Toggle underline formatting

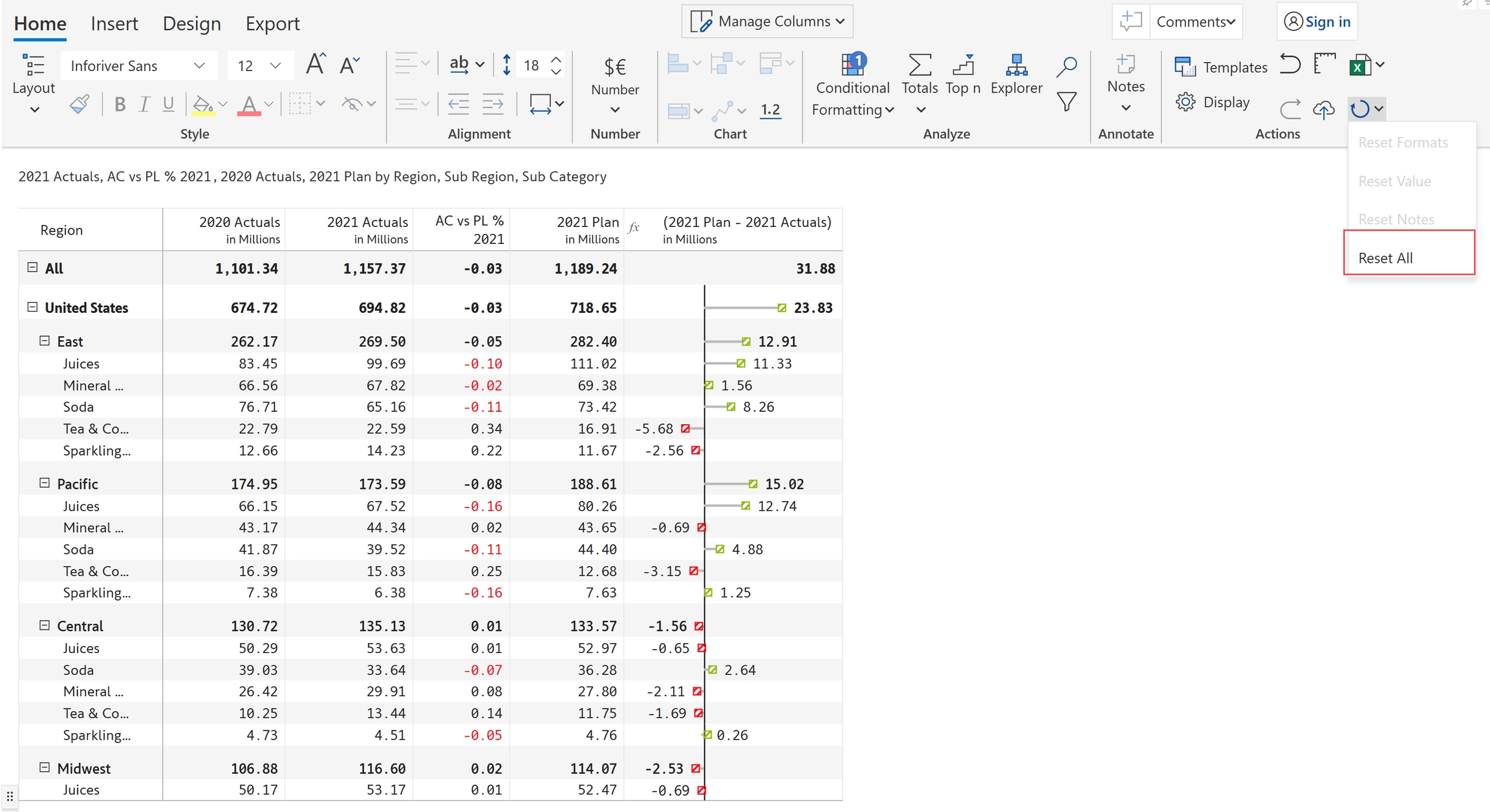(168, 104)
